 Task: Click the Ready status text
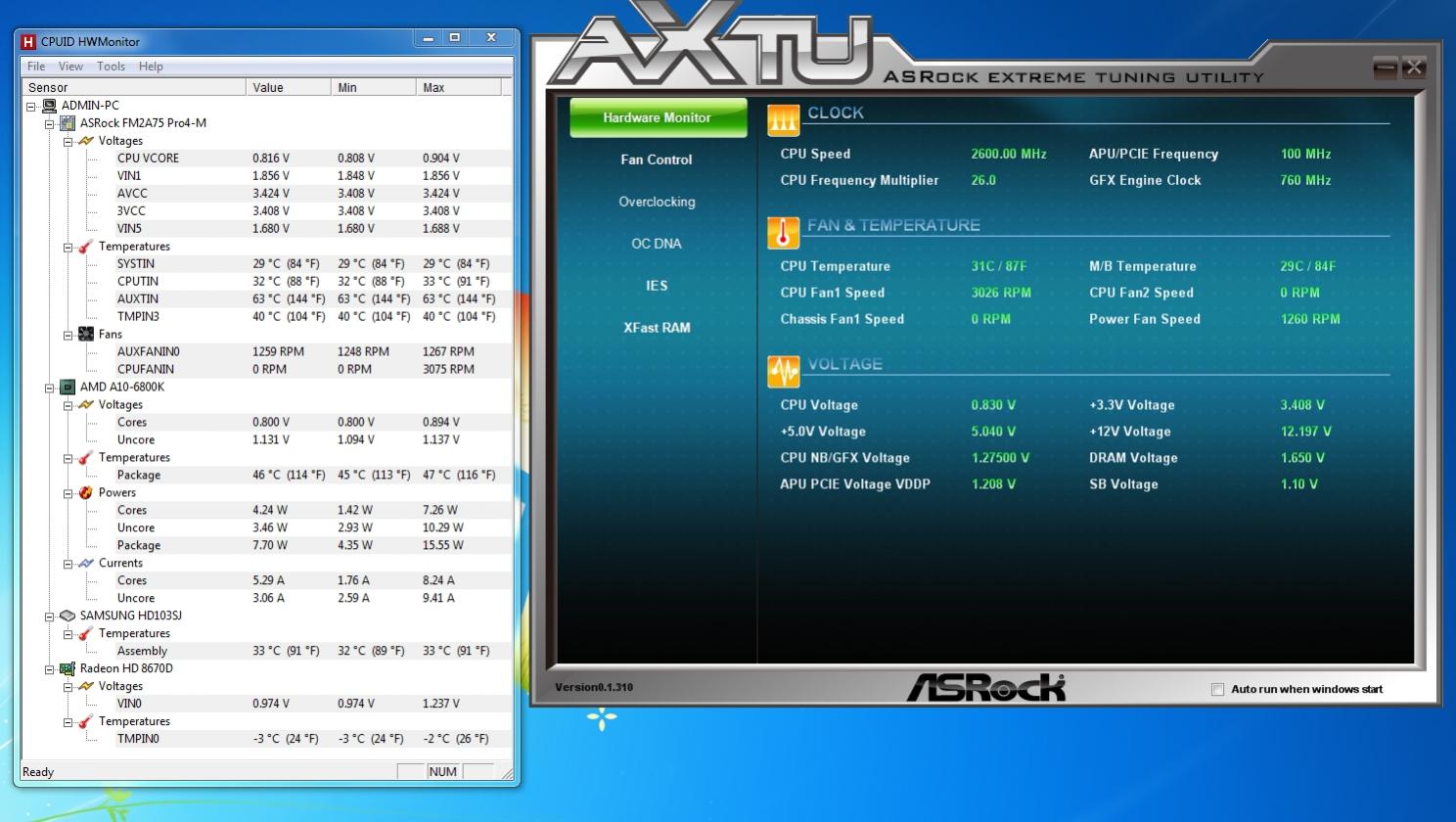click(x=38, y=773)
